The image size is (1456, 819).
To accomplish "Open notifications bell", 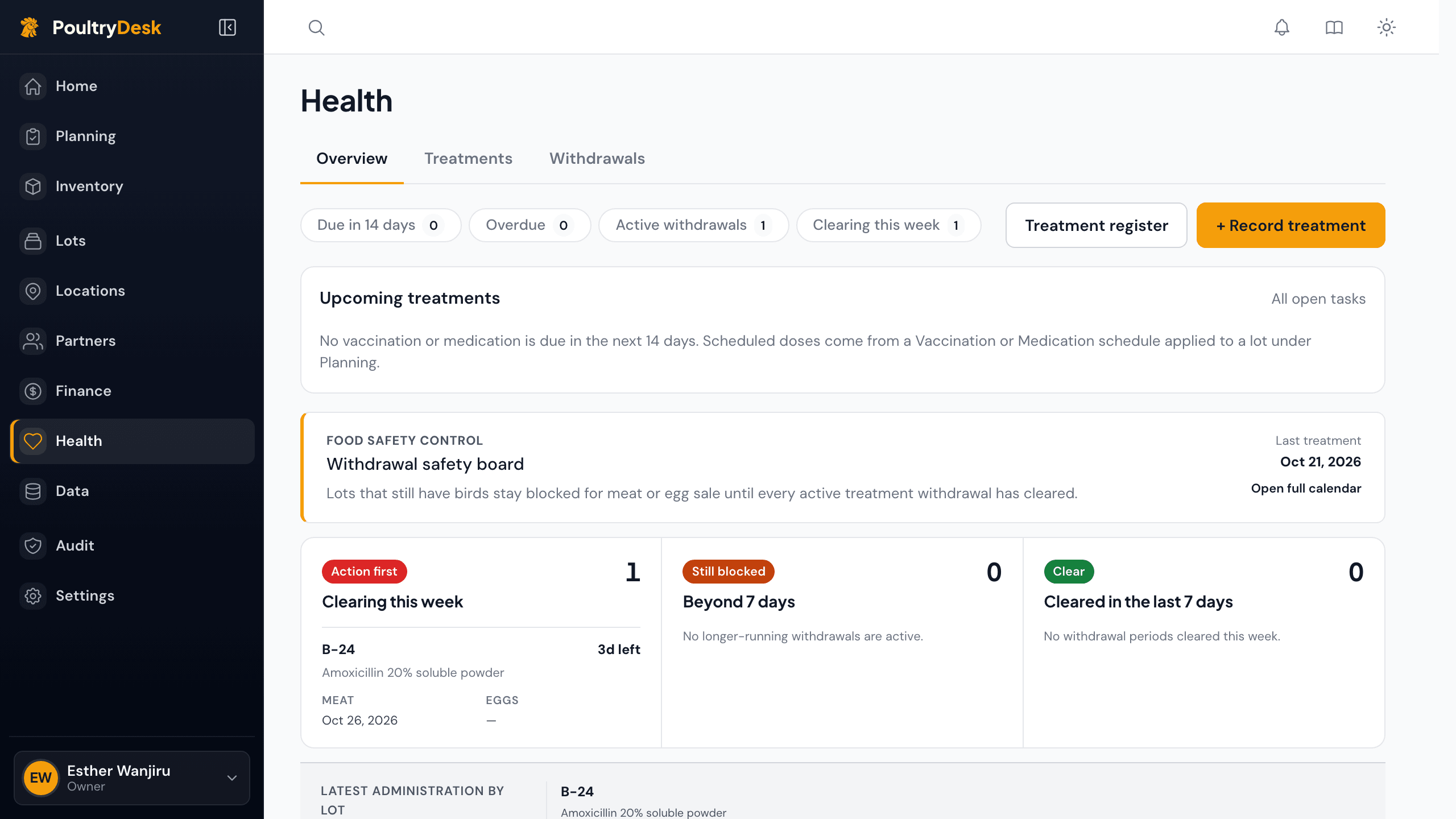I will [x=1281, y=27].
